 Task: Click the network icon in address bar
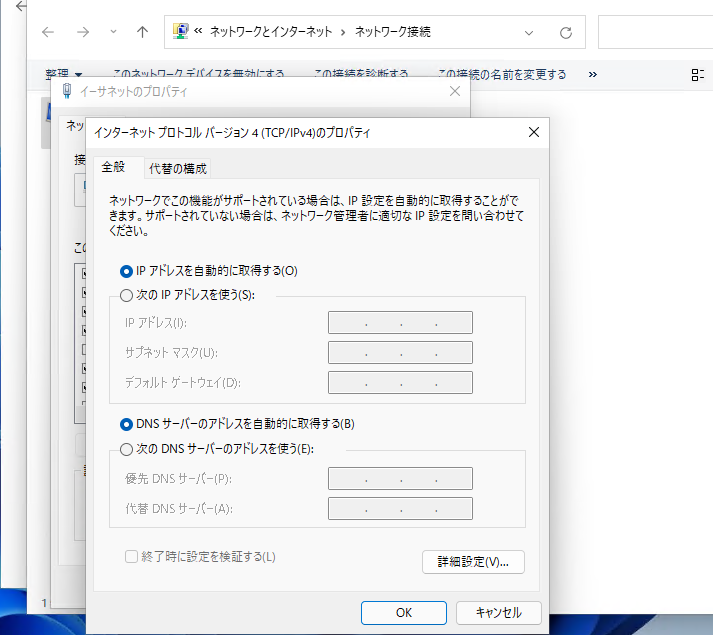183,32
